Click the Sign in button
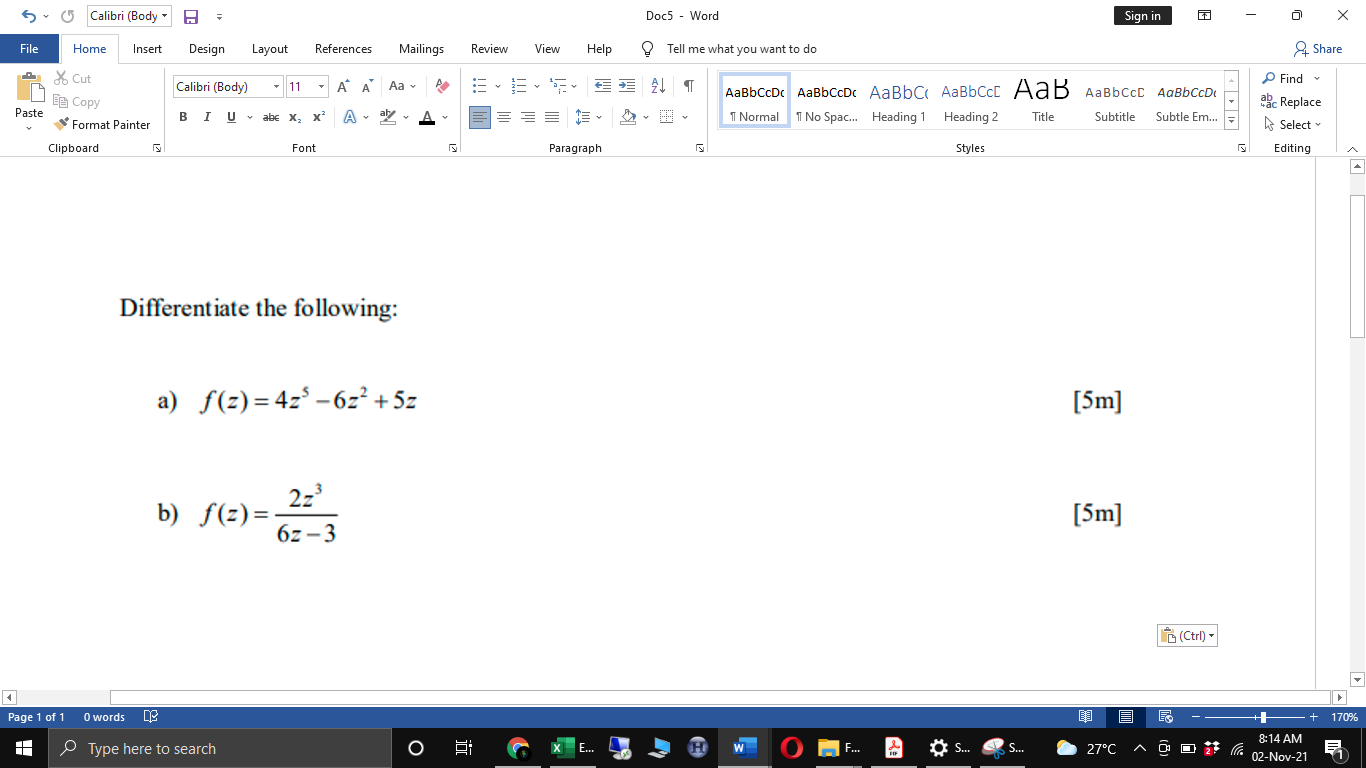 click(1142, 16)
